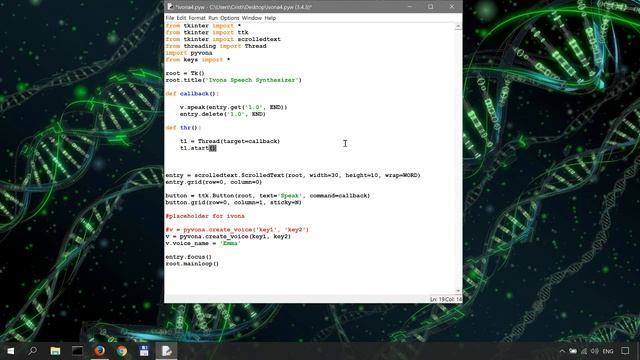
Task: Click the 'entry = scrolledtext.ScrolledText' line
Action: (293, 175)
